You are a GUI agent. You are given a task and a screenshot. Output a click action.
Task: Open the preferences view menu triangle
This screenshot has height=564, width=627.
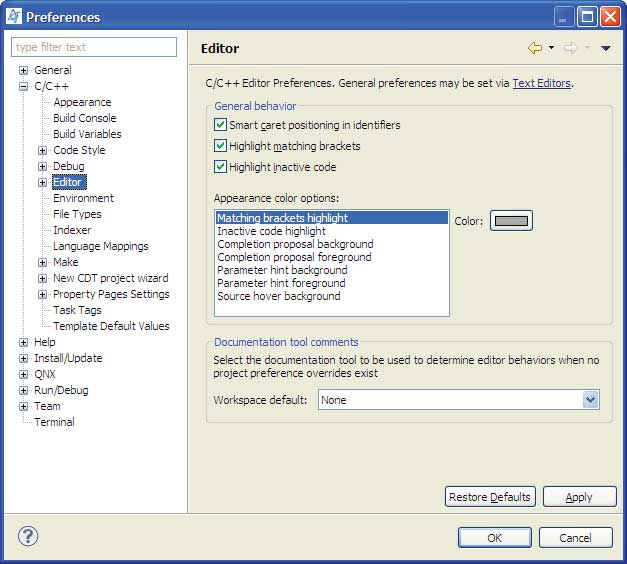(x=605, y=48)
